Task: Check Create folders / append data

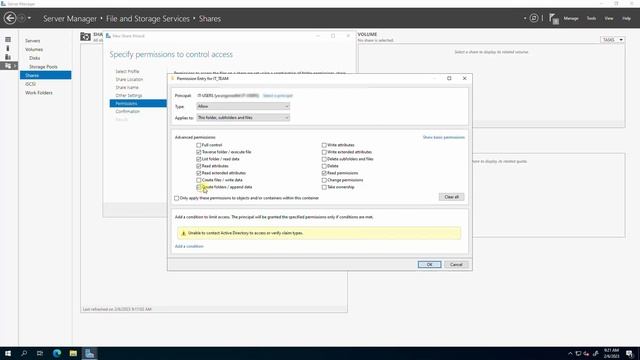Action: 199,187
